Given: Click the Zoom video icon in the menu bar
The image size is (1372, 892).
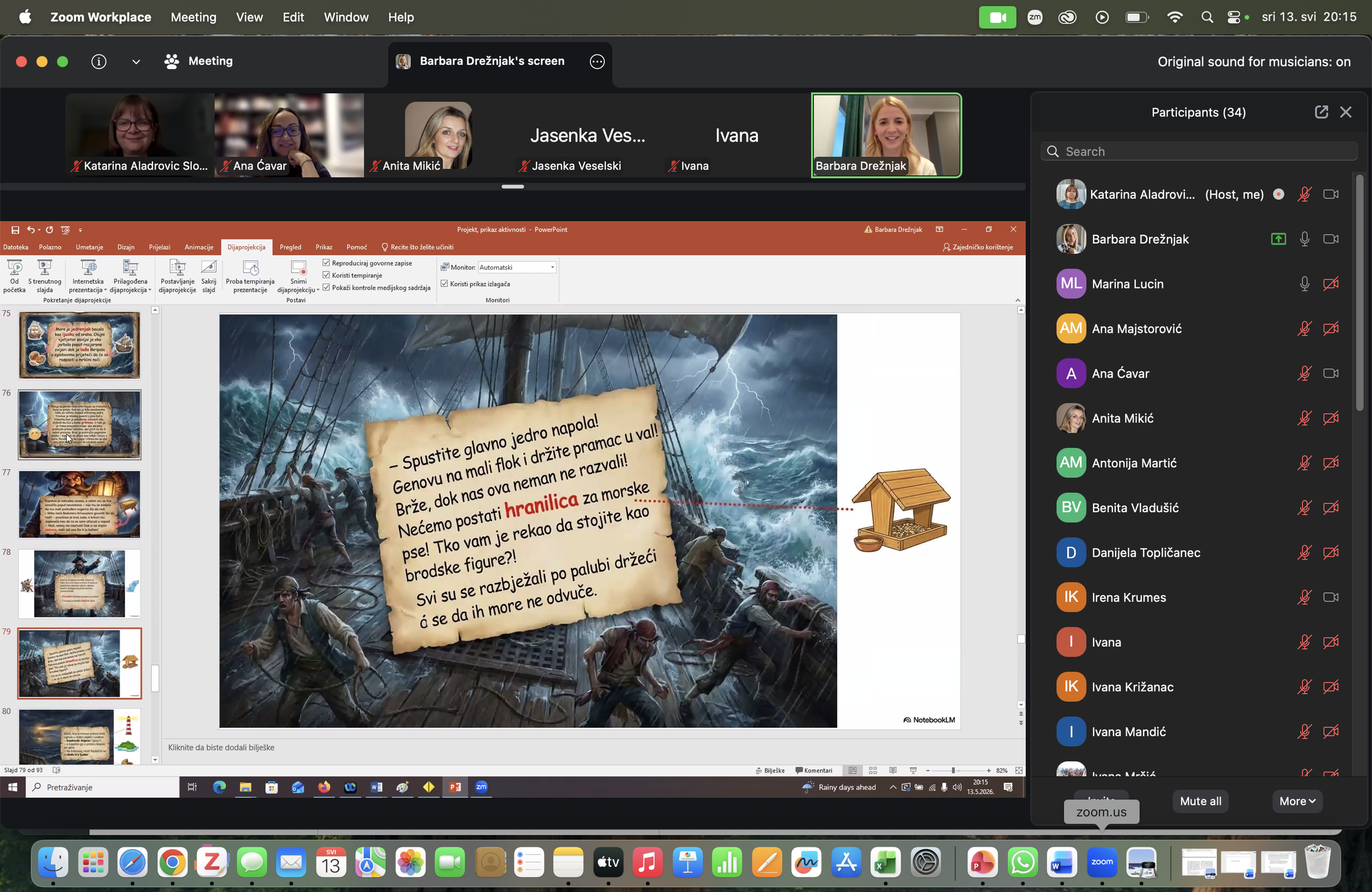Looking at the screenshot, I should tap(997, 18).
